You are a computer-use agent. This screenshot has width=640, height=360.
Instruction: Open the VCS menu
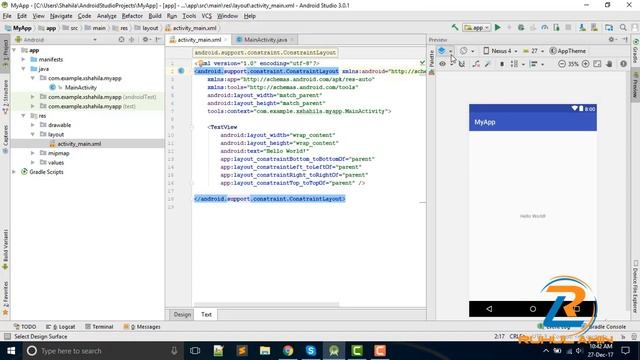click(207, 16)
